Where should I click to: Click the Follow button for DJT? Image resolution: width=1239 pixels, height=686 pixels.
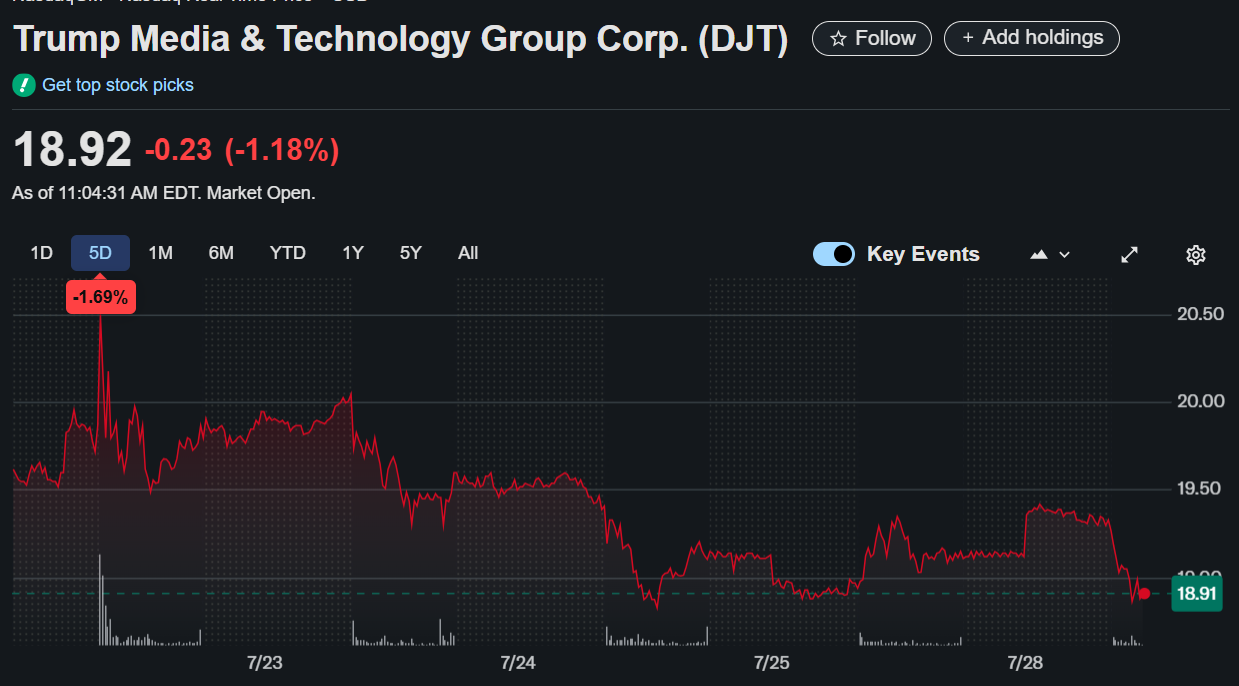(x=871, y=38)
